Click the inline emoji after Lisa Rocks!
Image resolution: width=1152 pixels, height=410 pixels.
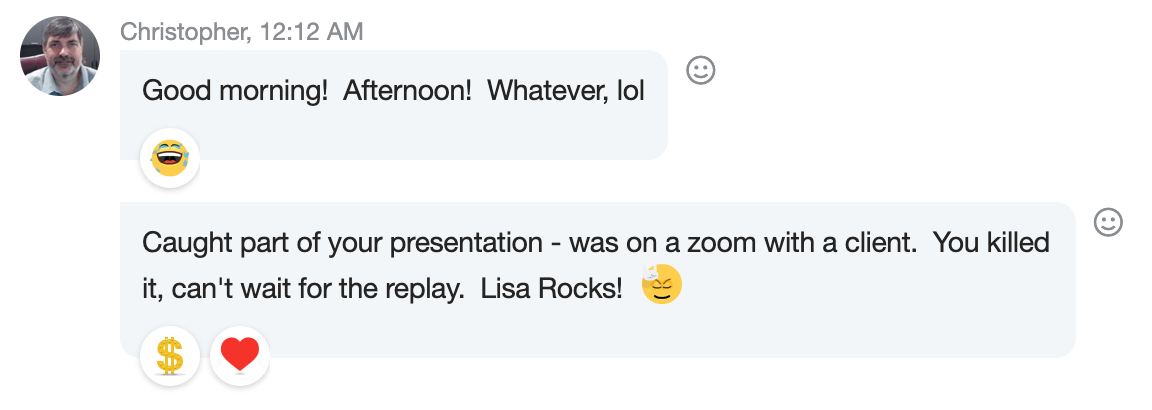pyautogui.click(x=661, y=286)
